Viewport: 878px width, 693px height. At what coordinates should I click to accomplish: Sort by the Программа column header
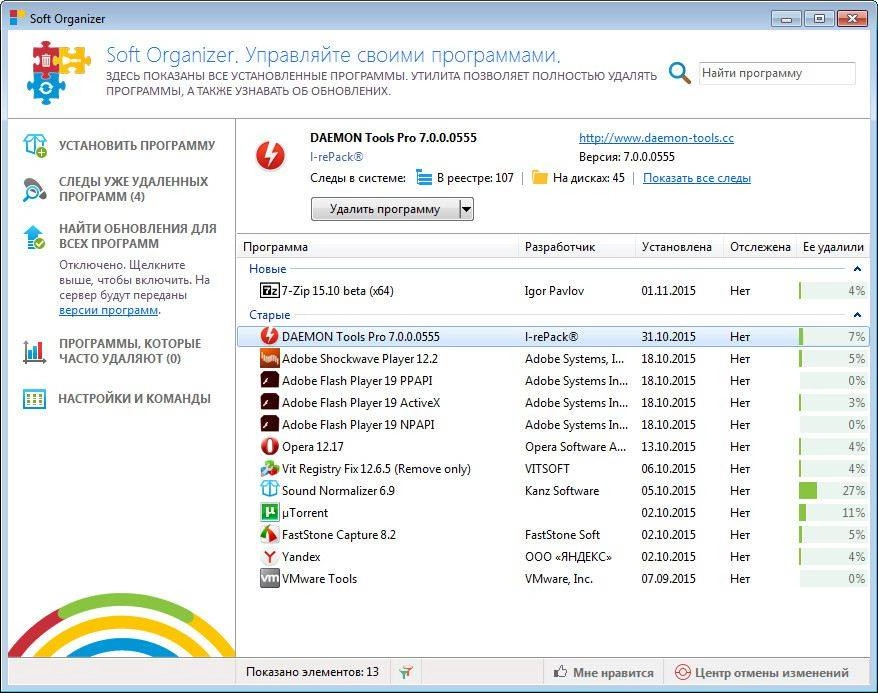point(379,247)
